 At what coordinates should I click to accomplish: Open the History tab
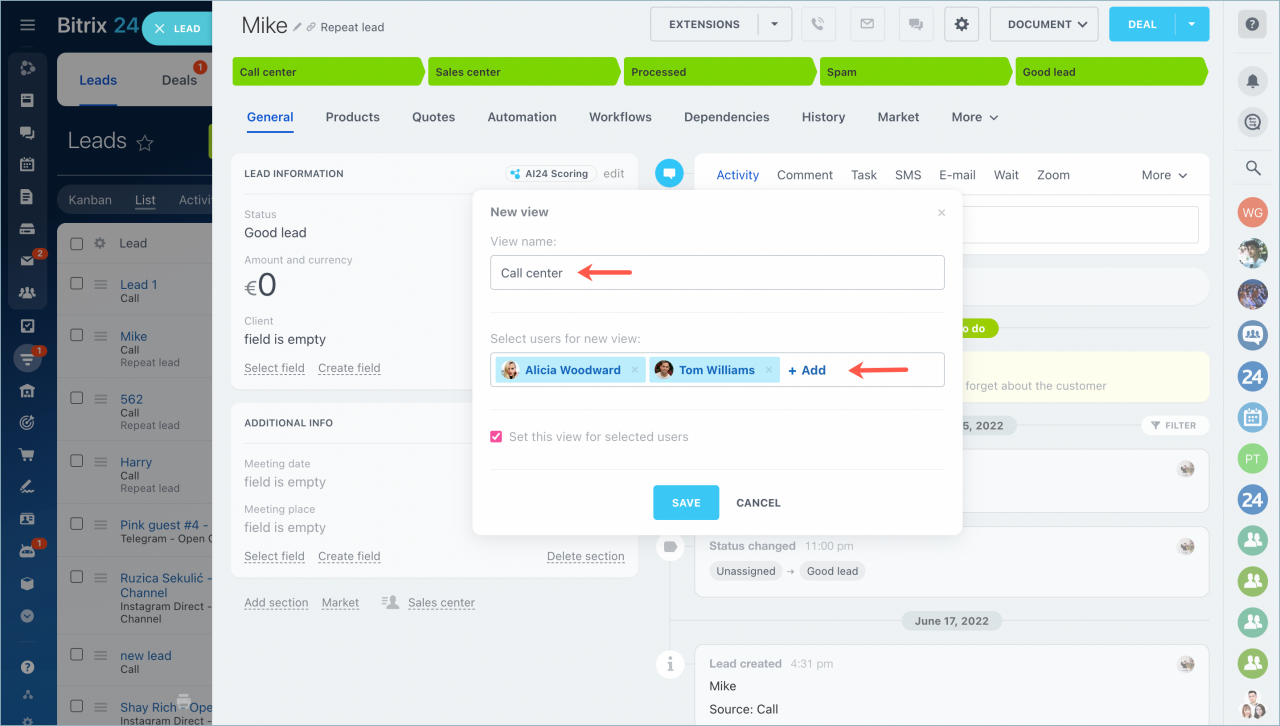823,117
